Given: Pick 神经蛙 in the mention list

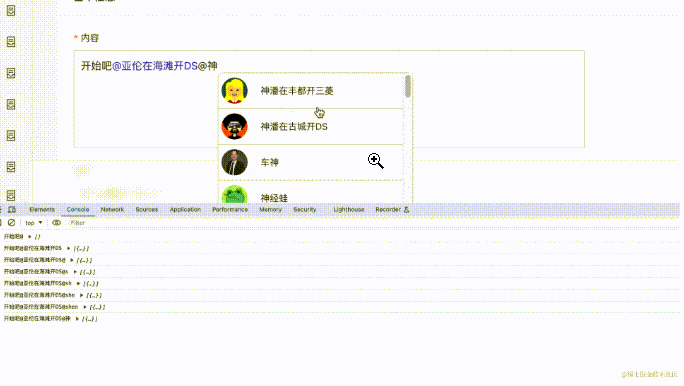Looking at the screenshot, I should (311, 193).
